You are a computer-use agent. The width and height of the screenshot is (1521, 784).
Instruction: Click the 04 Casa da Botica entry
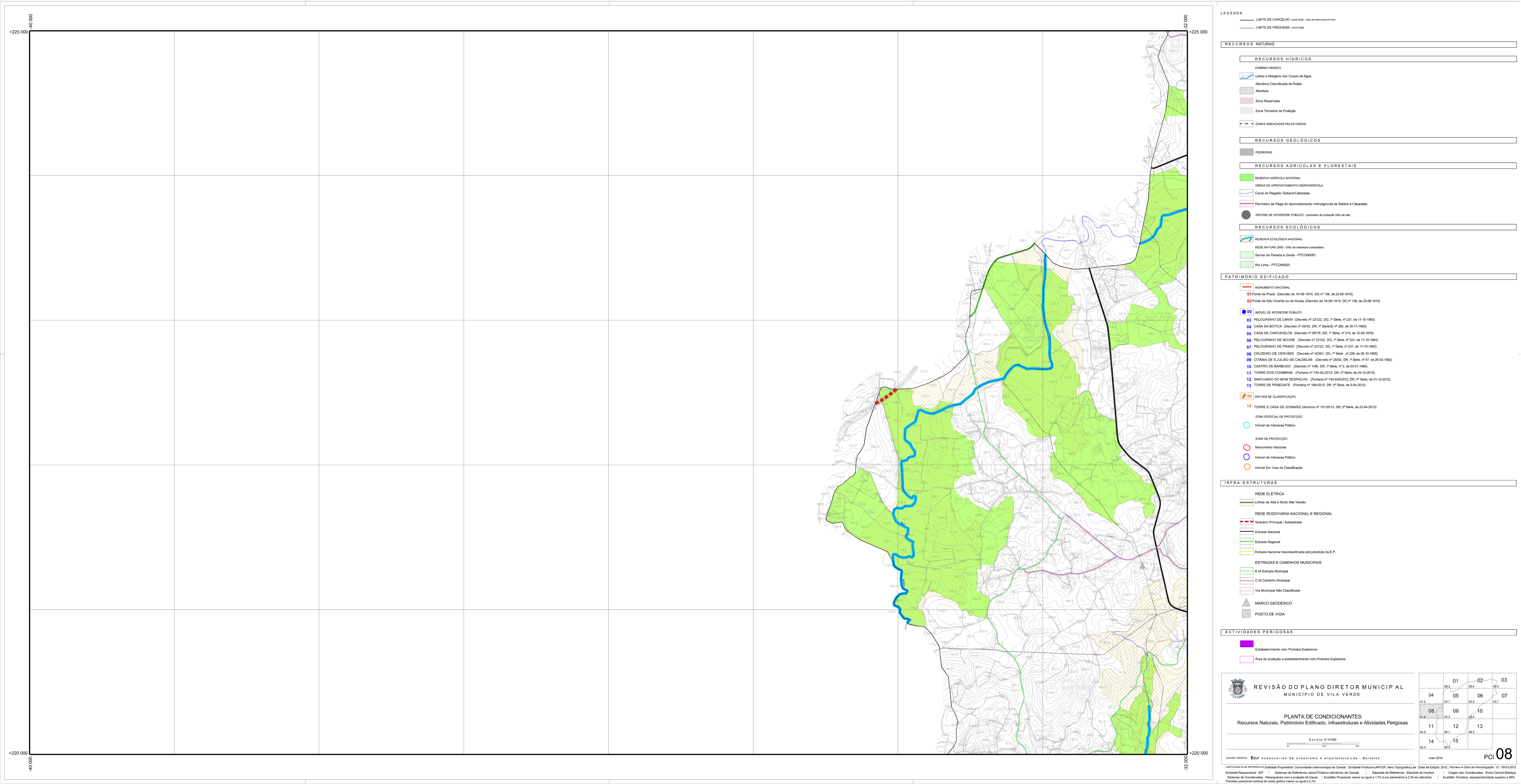point(1307,327)
